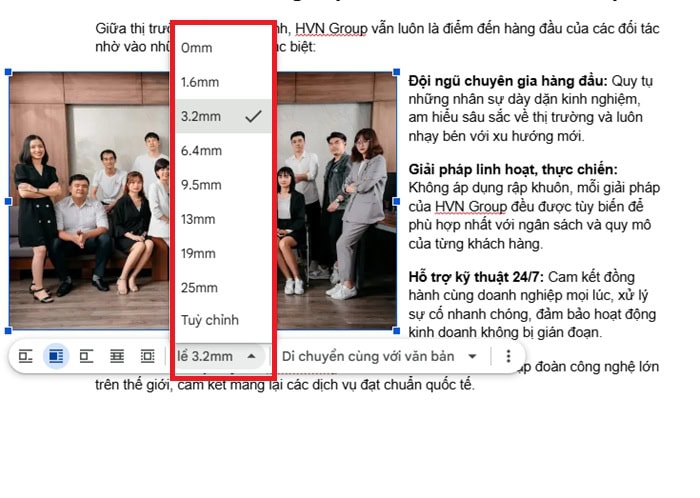Click the text nhạy bén với xu hướng mới.

coord(496,136)
